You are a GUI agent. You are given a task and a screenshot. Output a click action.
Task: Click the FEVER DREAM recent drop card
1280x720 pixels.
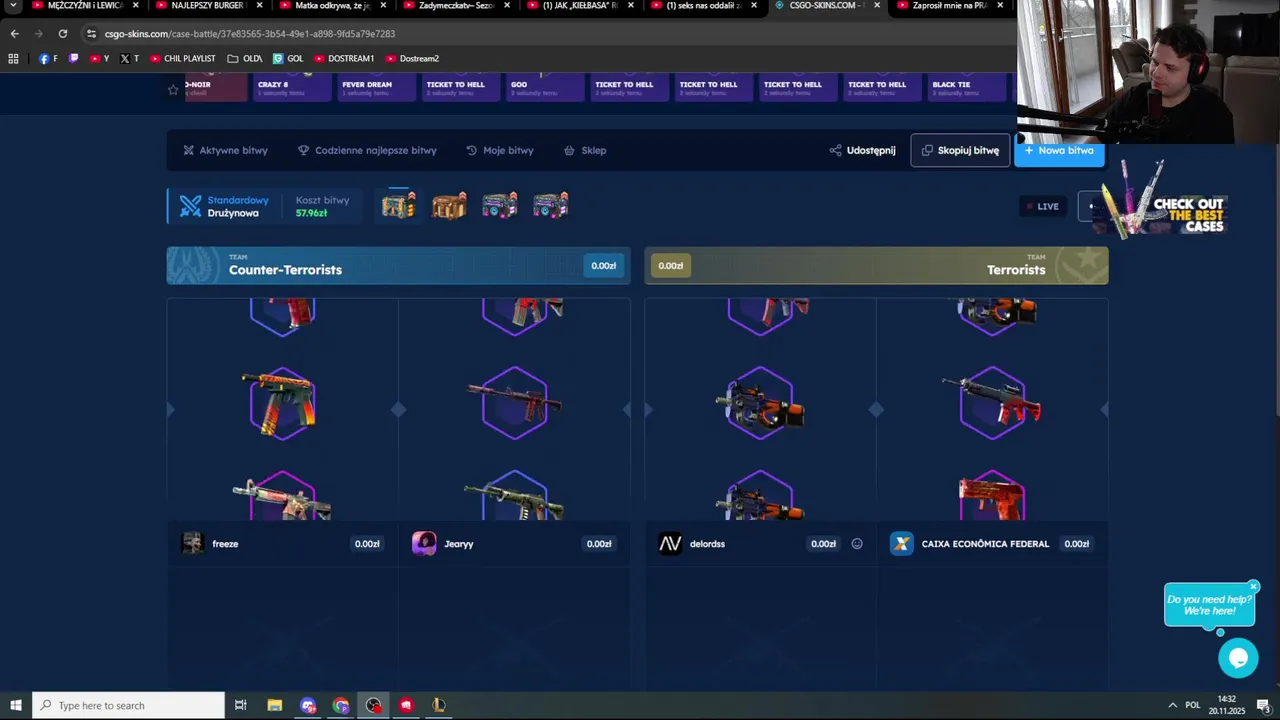375,88
